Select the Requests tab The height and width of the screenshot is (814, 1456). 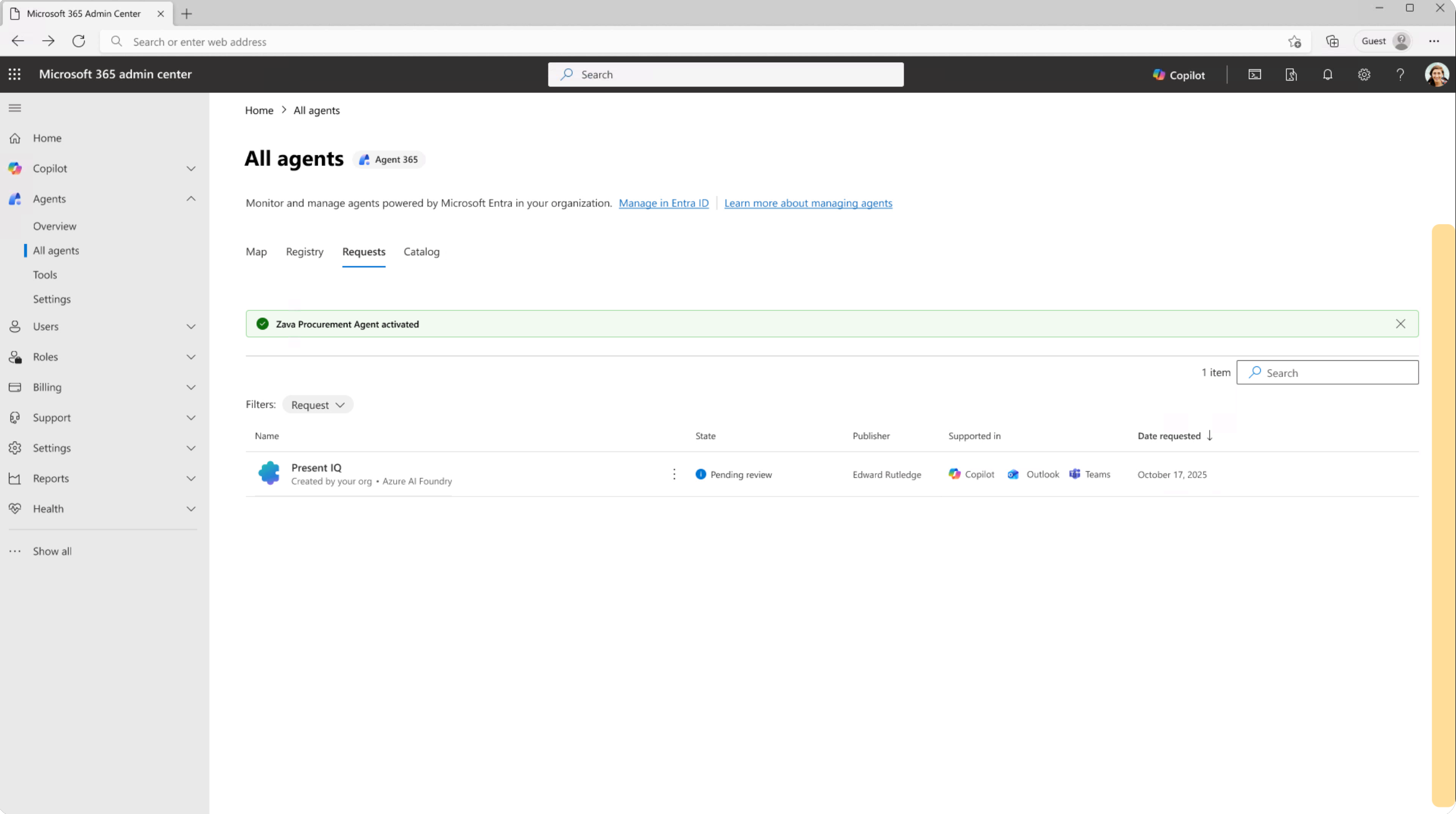pyautogui.click(x=364, y=252)
